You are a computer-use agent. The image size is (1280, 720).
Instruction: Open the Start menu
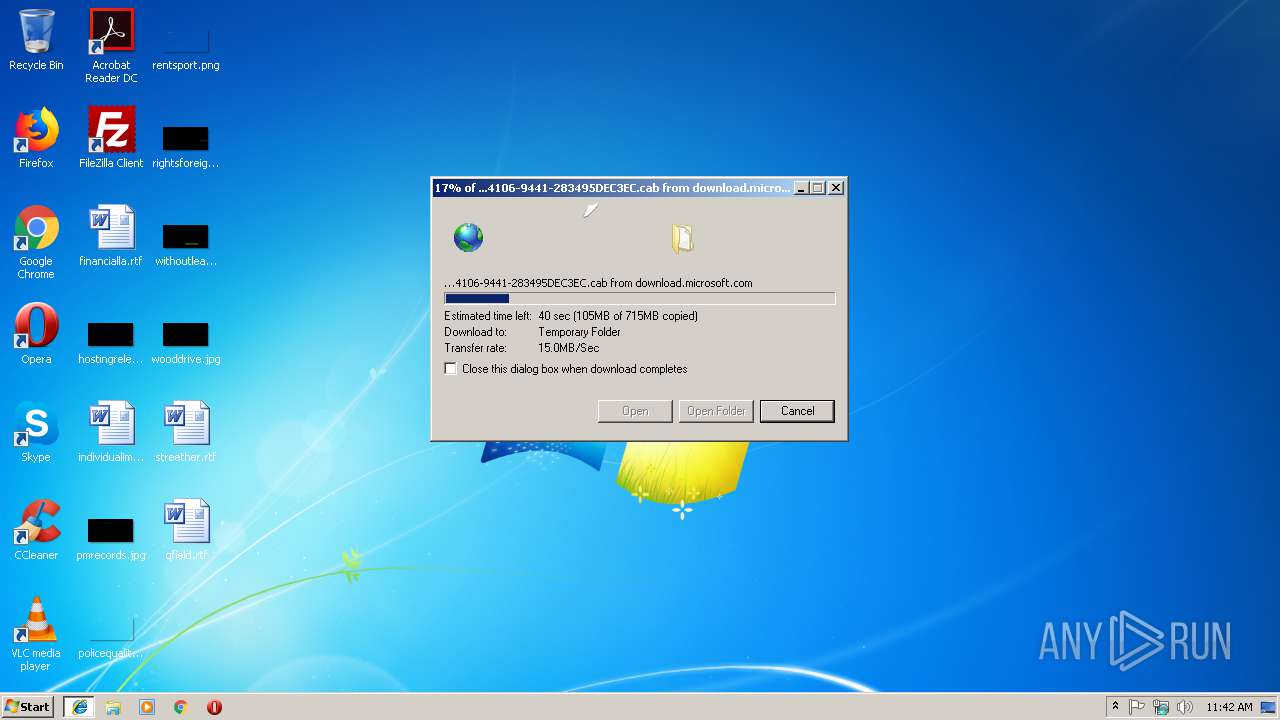(x=27, y=707)
